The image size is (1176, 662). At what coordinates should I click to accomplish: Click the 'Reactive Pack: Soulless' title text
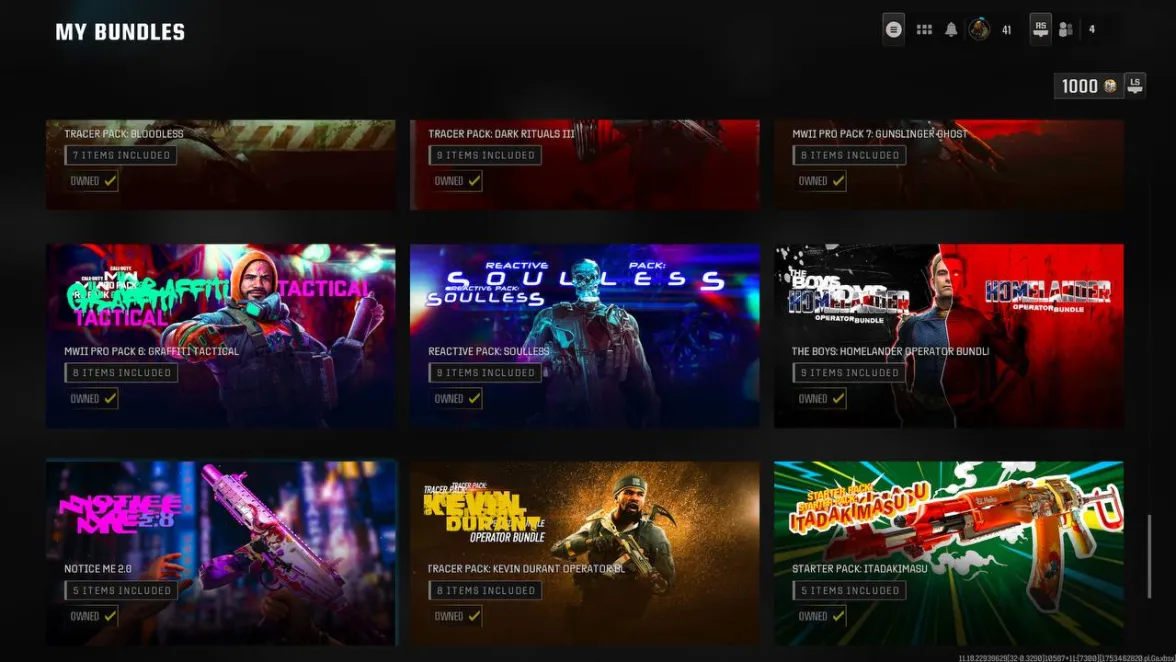[x=488, y=351]
